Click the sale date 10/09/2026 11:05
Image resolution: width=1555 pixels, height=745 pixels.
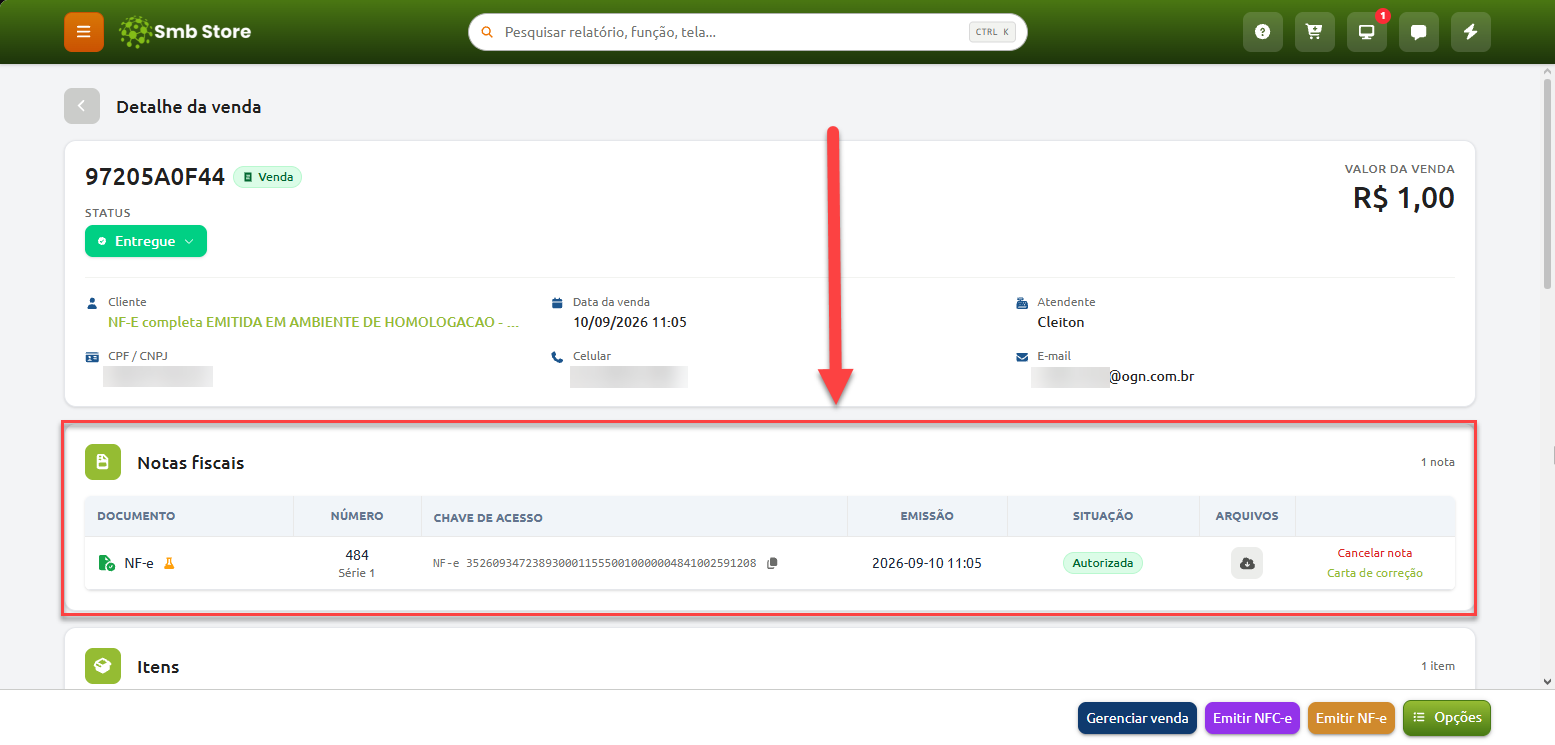tap(630, 322)
